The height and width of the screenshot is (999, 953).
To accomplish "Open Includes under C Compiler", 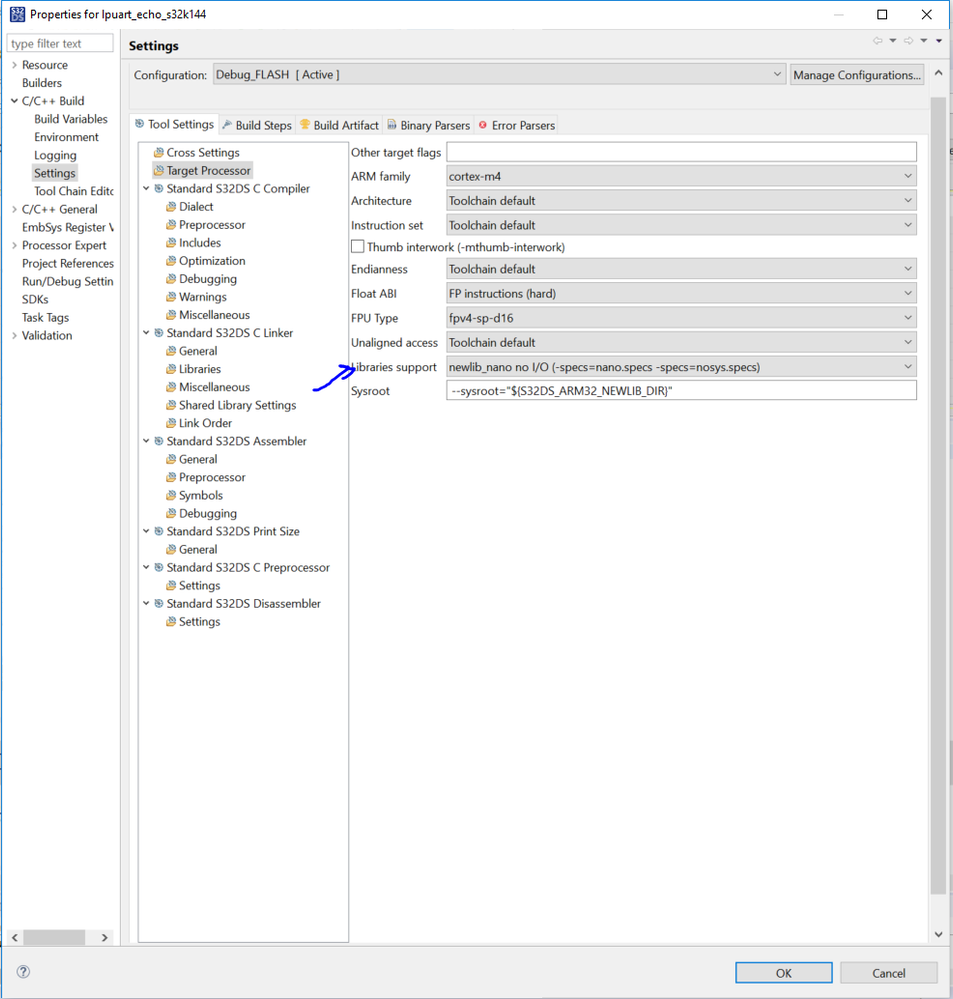I will pyautogui.click(x=199, y=243).
